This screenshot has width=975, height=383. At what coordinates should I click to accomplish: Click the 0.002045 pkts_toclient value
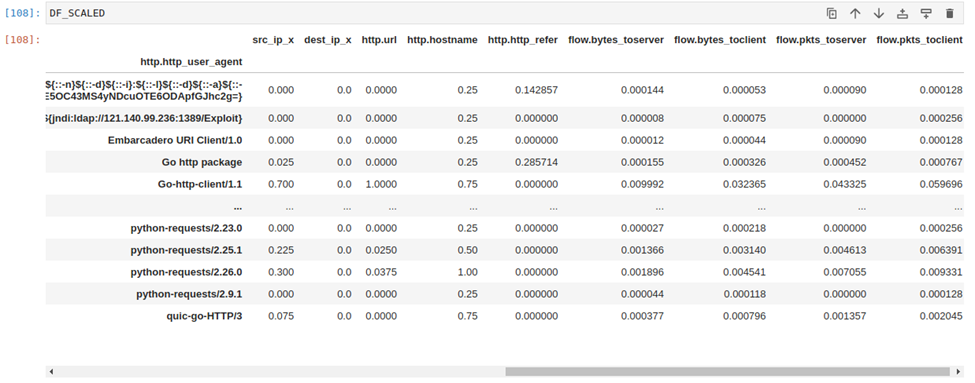pyautogui.click(x=941, y=316)
